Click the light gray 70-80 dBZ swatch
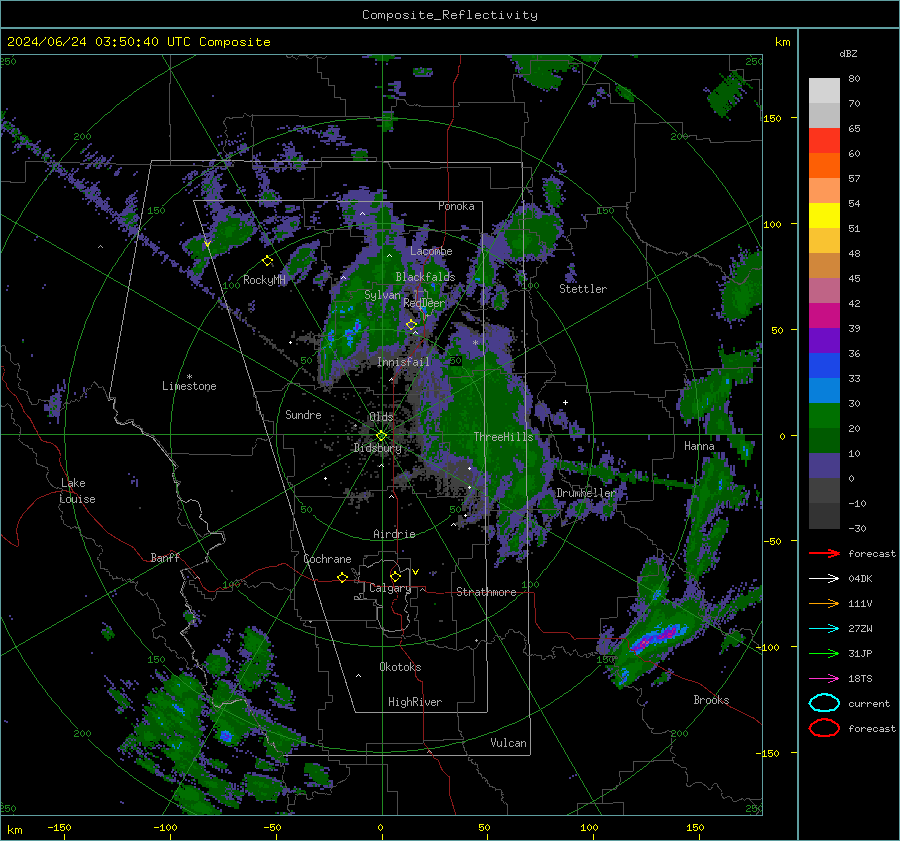The width and height of the screenshot is (900, 841). pyautogui.click(x=824, y=90)
